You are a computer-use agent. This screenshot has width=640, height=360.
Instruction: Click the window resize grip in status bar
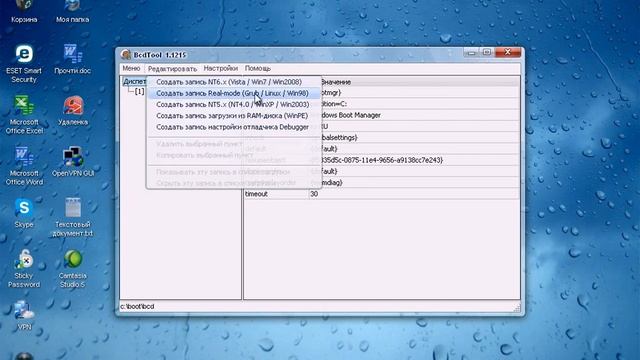click(x=517, y=308)
